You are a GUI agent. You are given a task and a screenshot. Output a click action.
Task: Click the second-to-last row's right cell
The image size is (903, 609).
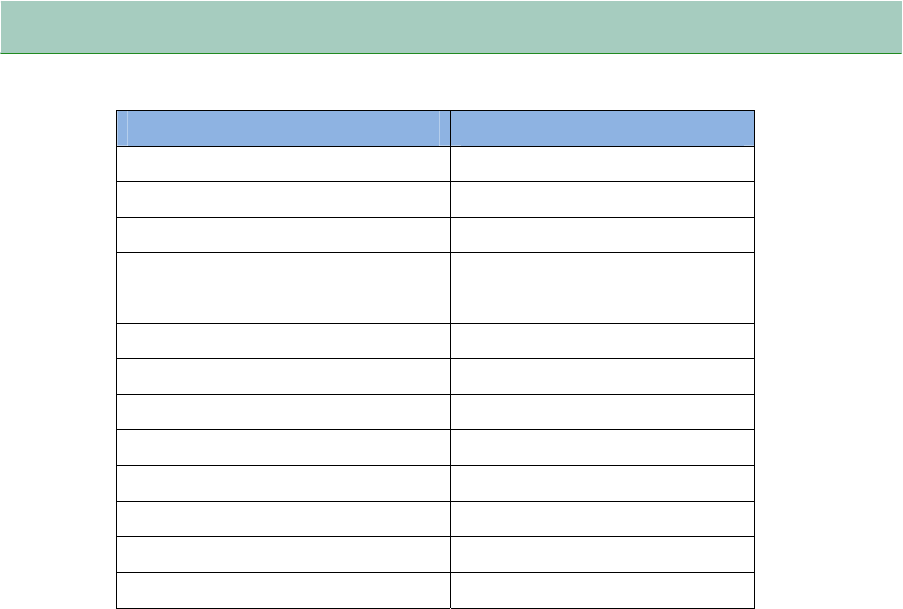[x=602, y=554]
